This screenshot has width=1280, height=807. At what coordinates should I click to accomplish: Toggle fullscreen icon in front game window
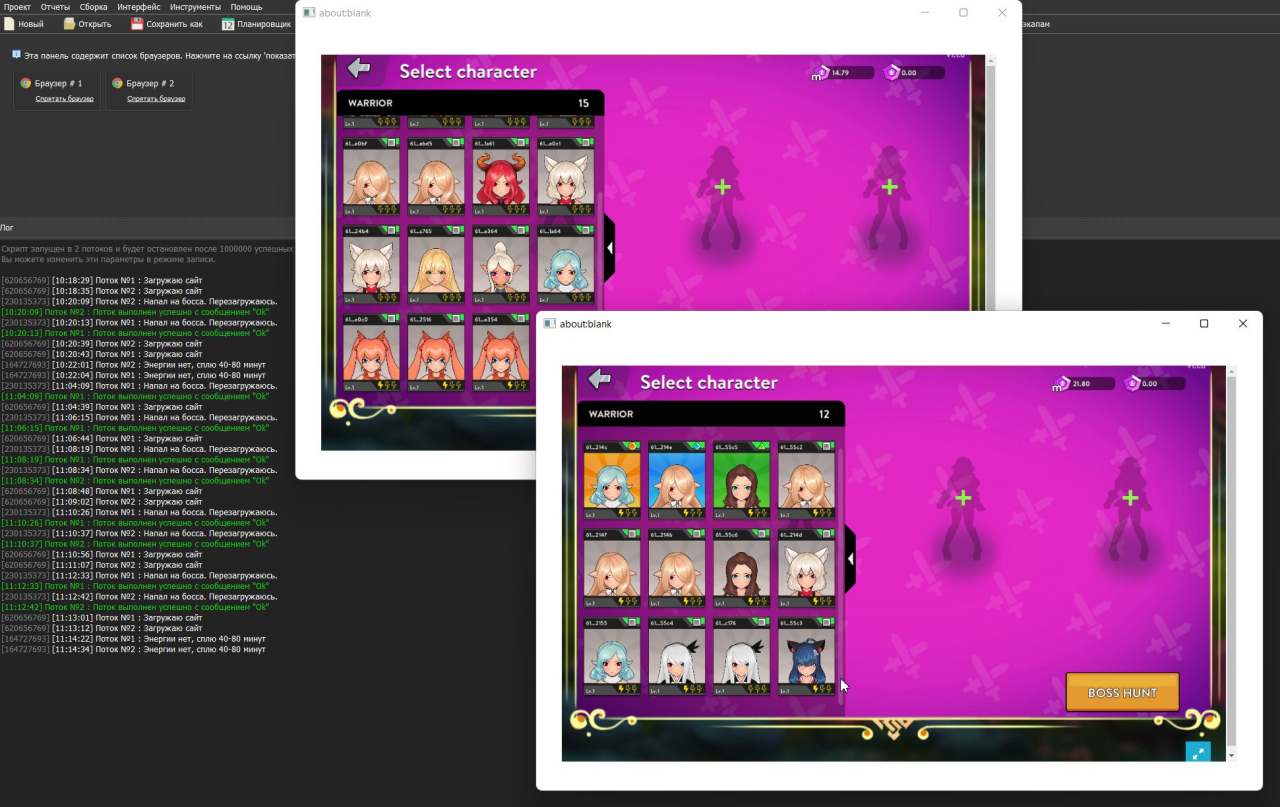(x=1198, y=751)
